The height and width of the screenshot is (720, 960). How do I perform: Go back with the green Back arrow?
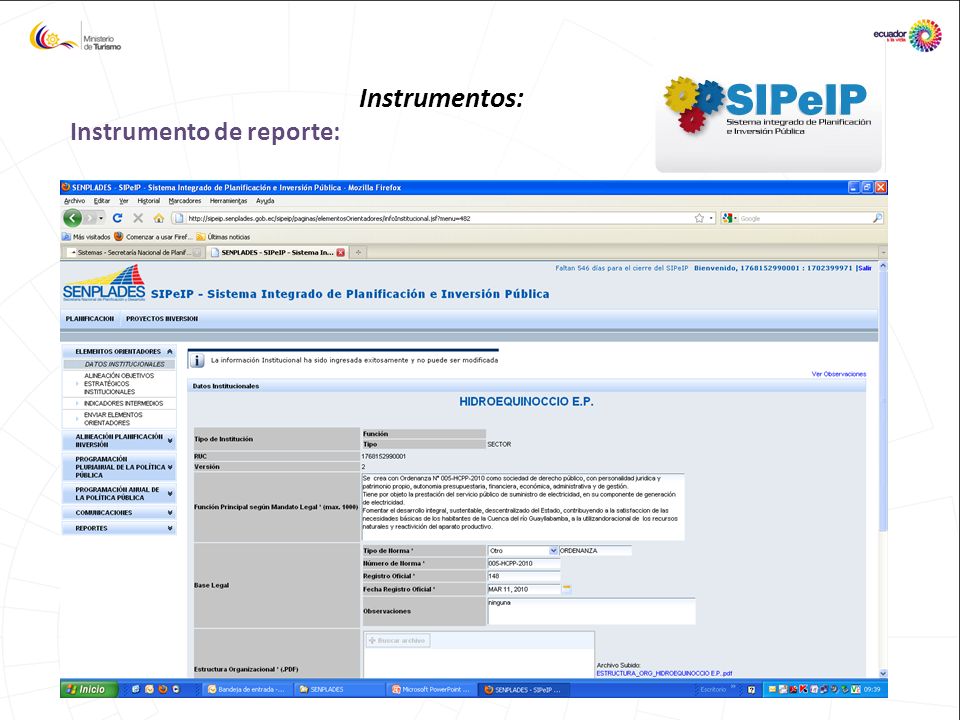(72, 218)
